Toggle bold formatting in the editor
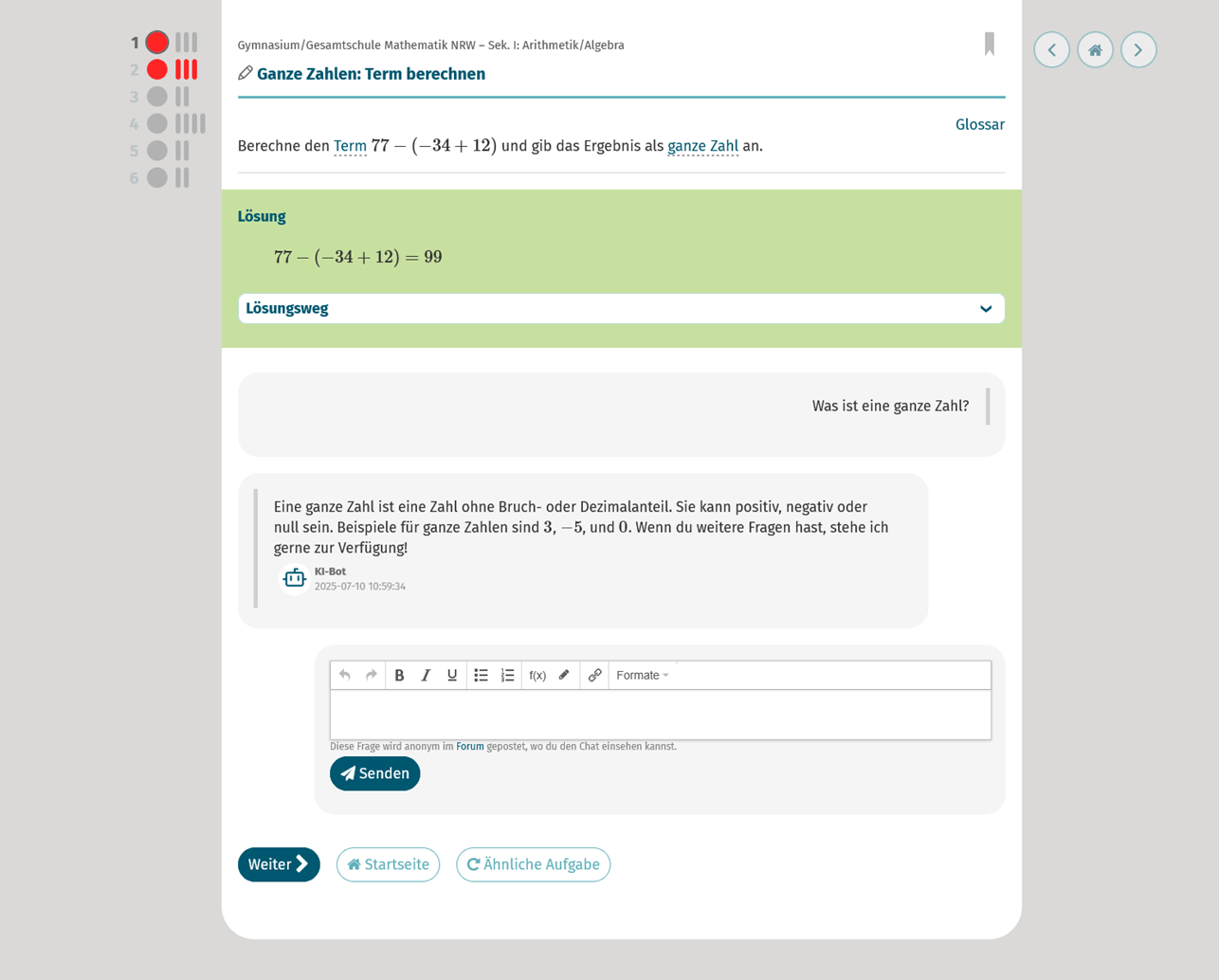The image size is (1219, 980). (399, 675)
